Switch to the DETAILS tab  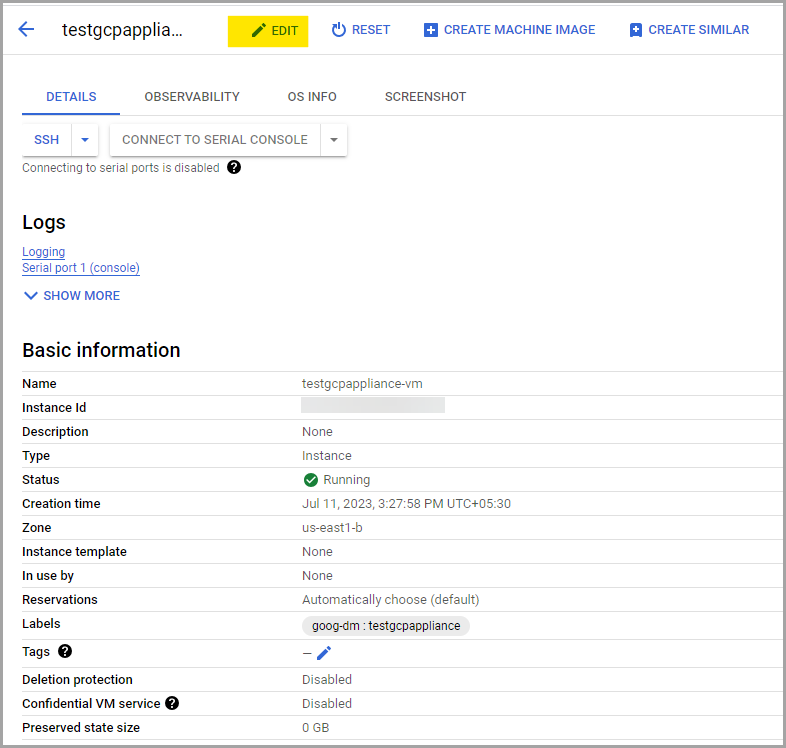tap(71, 97)
